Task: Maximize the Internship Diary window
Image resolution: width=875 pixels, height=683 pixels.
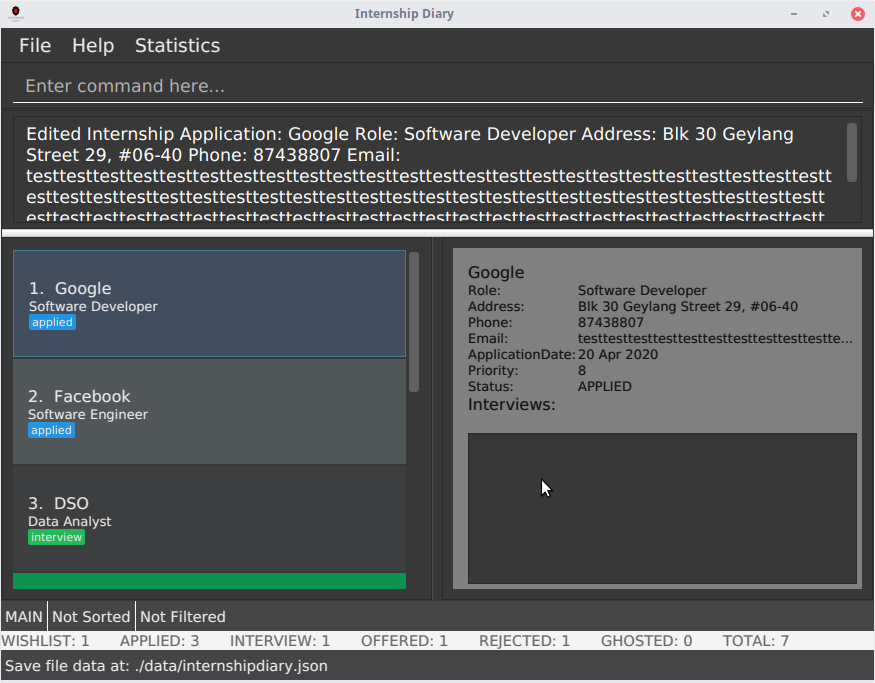Action: (826, 14)
